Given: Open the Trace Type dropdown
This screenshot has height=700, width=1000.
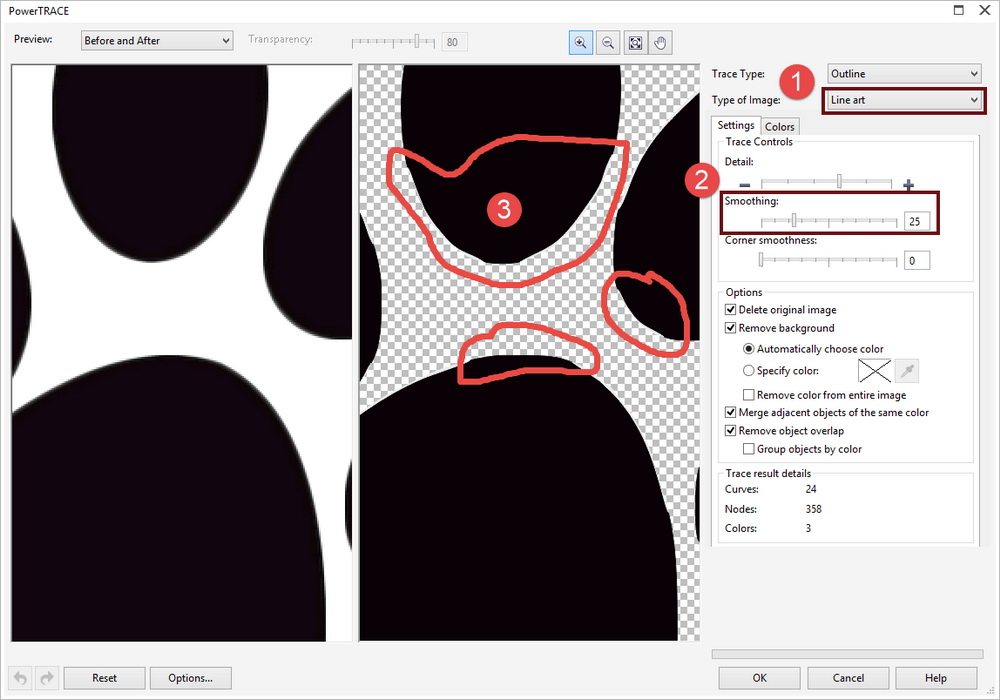Looking at the screenshot, I should point(904,74).
